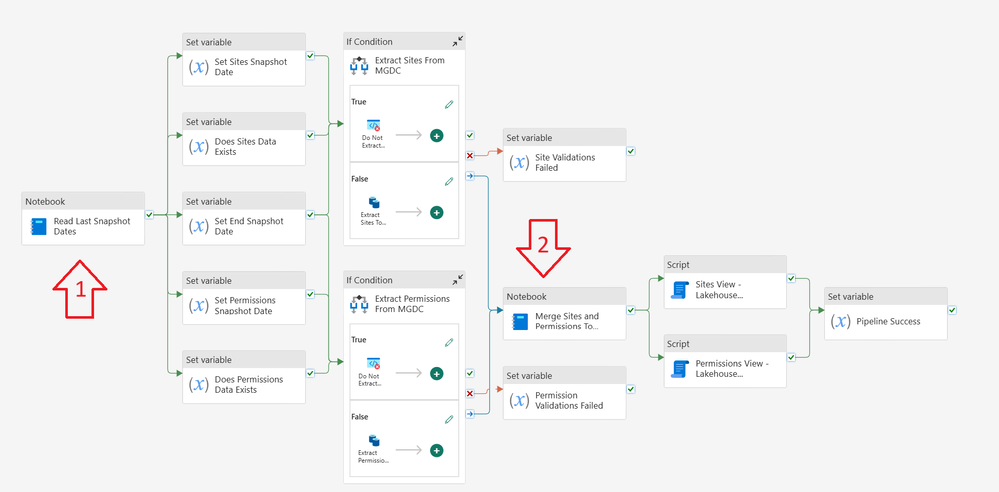Viewport: 999px width, 492px height.
Task: Select Extract Sites To copy activity icon
Action: (x=373, y=203)
